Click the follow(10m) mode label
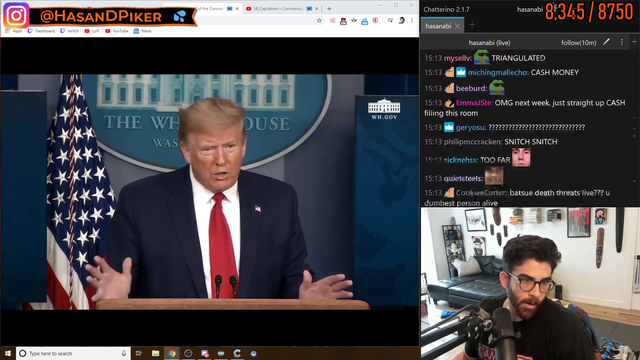The height and width of the screenshot is (360, 640). coord(578,42)
